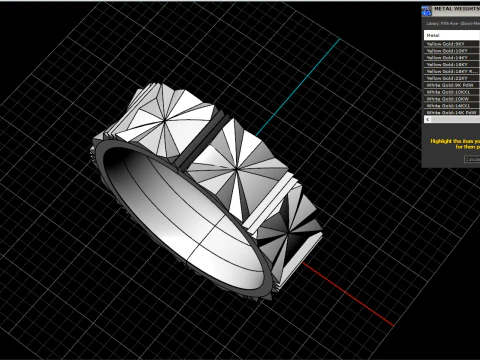The height and width of the screenshot is (360, 480).
Task: Click the metal list's left scroll arrow
Action: coord(428,119)
